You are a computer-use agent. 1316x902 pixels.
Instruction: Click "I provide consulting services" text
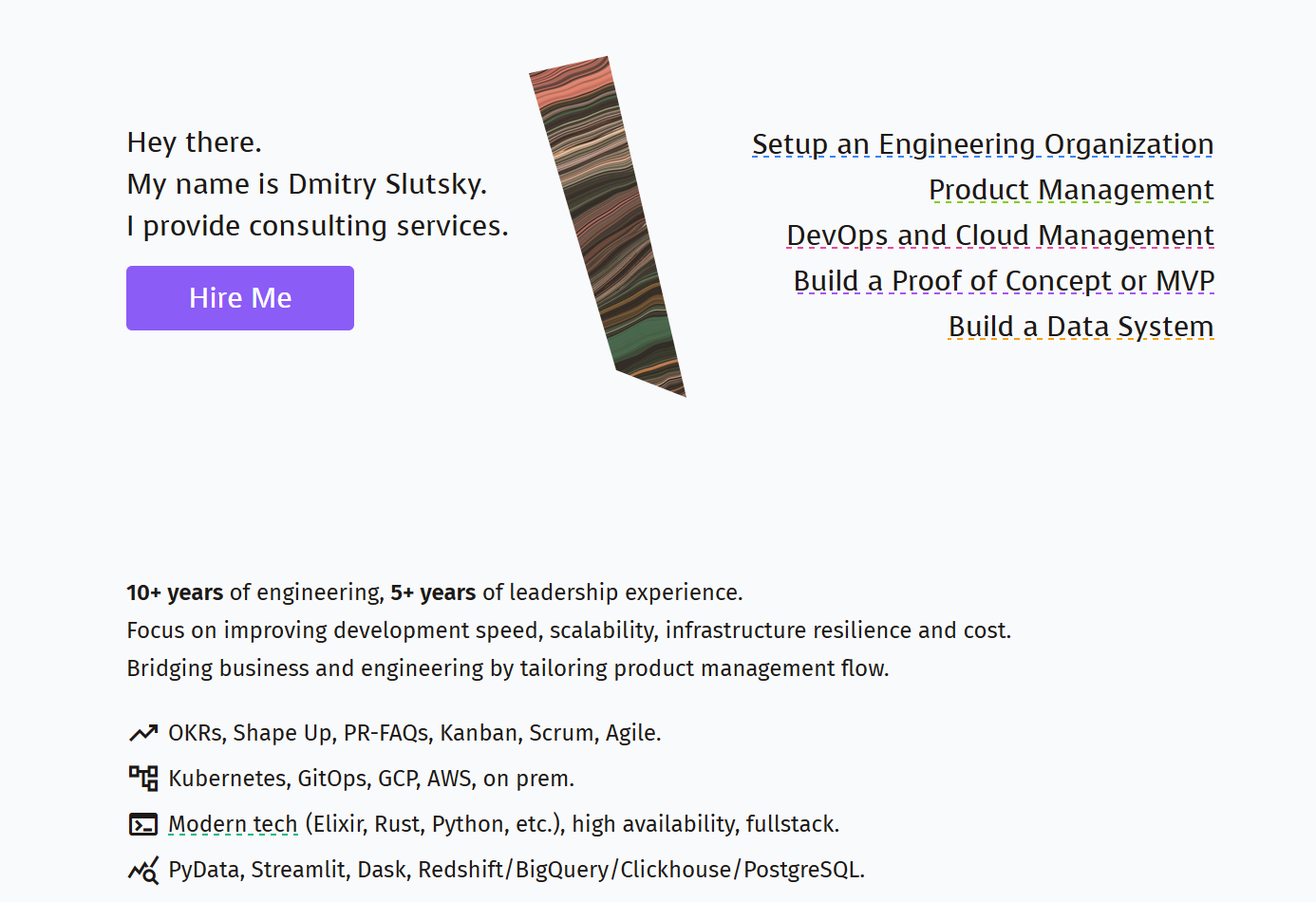(317, 226)
